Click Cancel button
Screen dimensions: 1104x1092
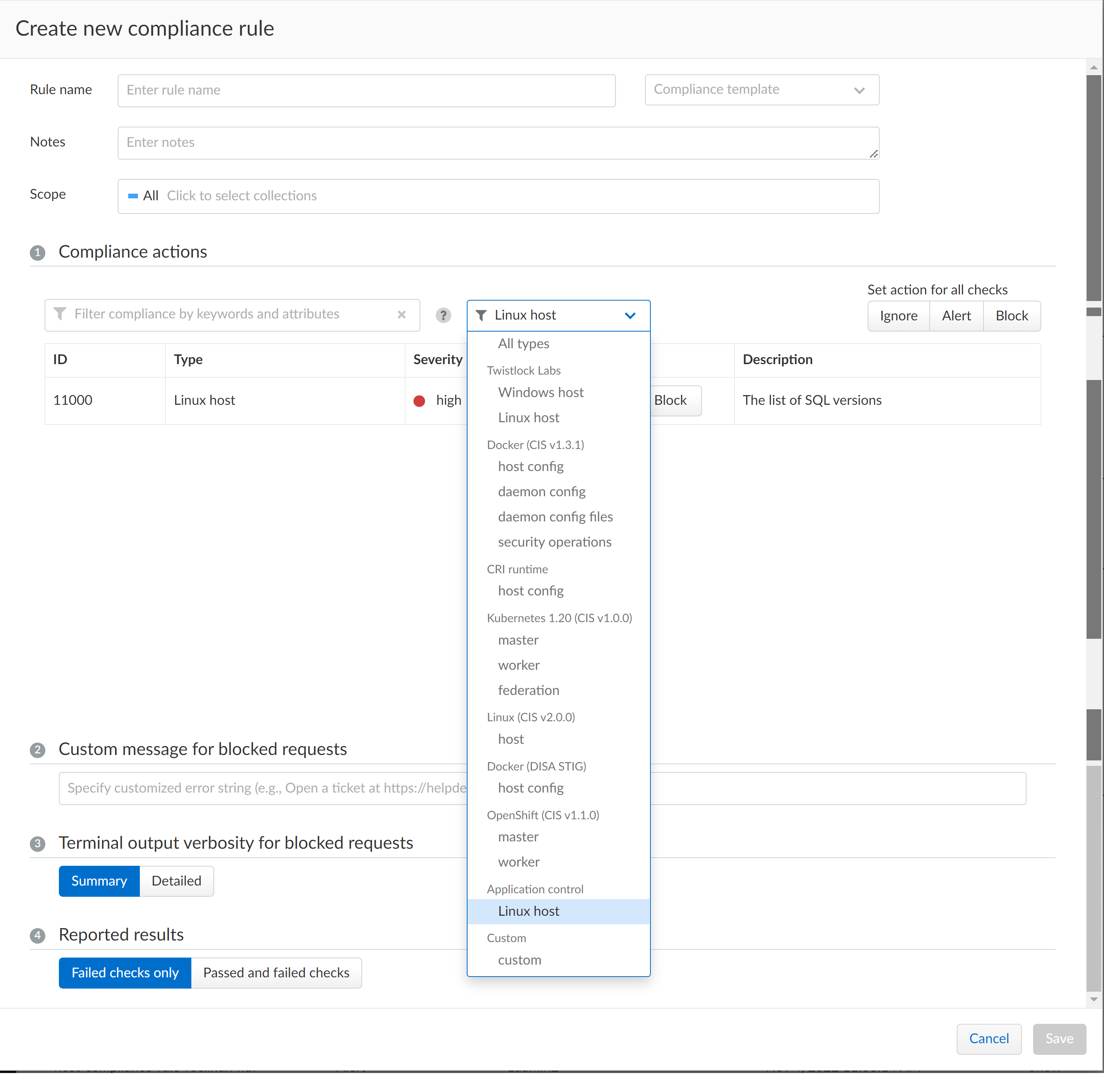tap(989, 1039)
